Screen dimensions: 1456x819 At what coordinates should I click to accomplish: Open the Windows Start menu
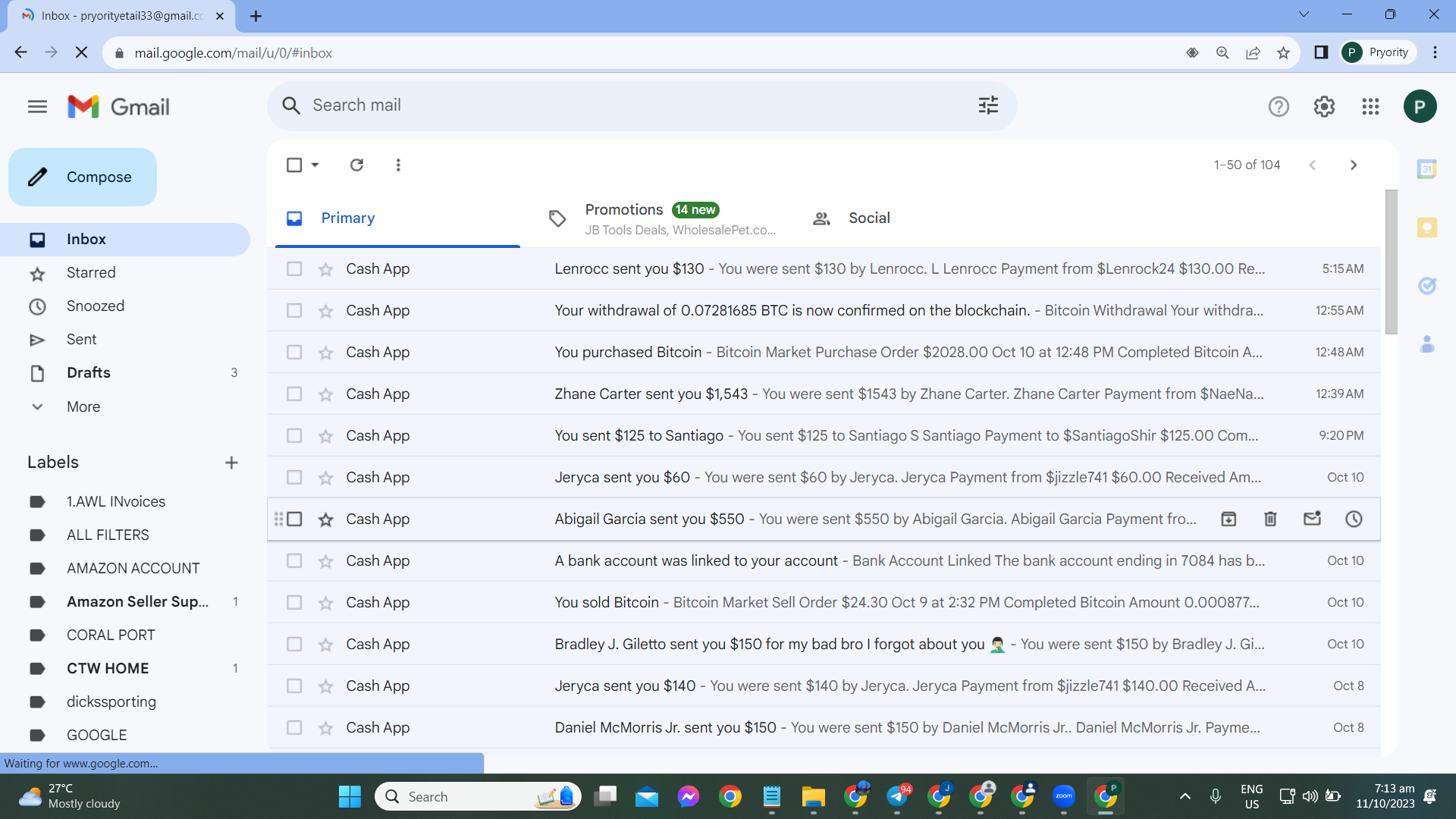coord(350,796)
